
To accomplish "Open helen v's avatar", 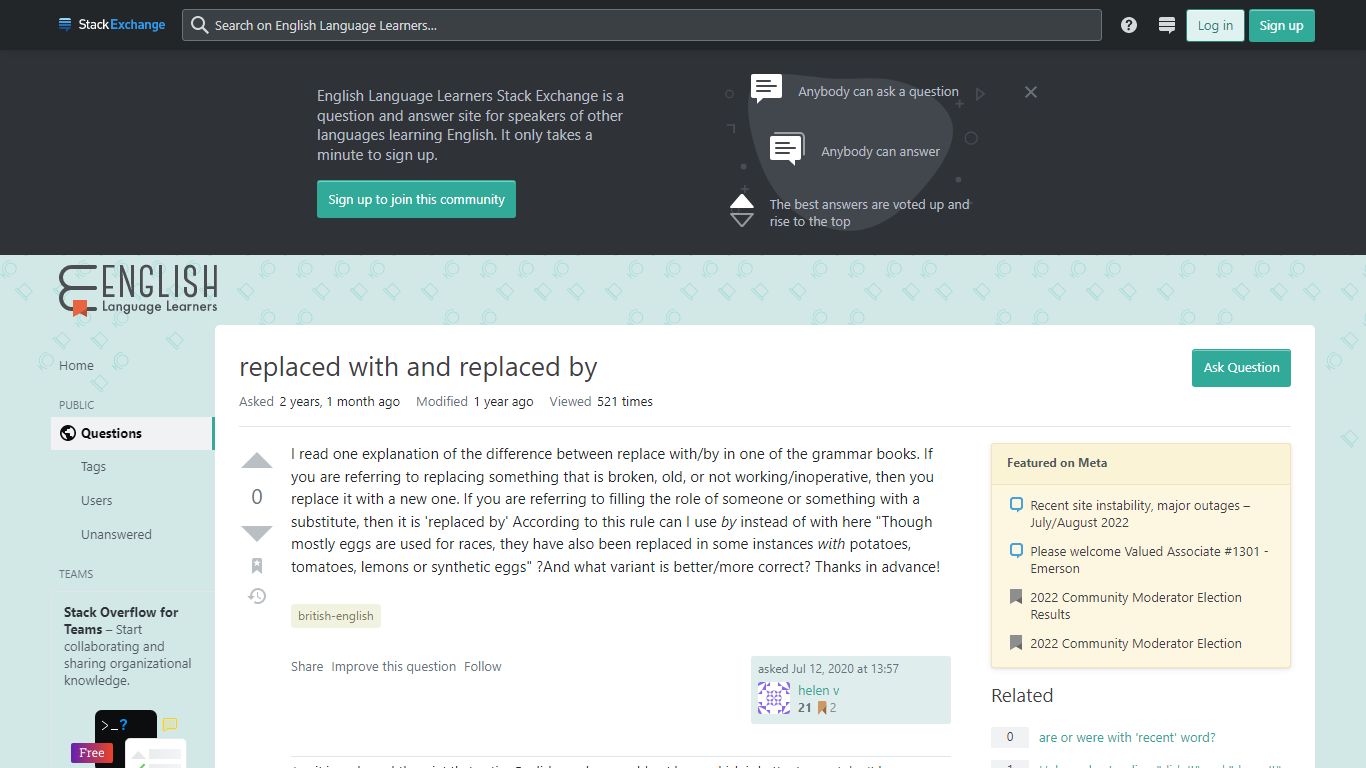I will coord(774,698).
